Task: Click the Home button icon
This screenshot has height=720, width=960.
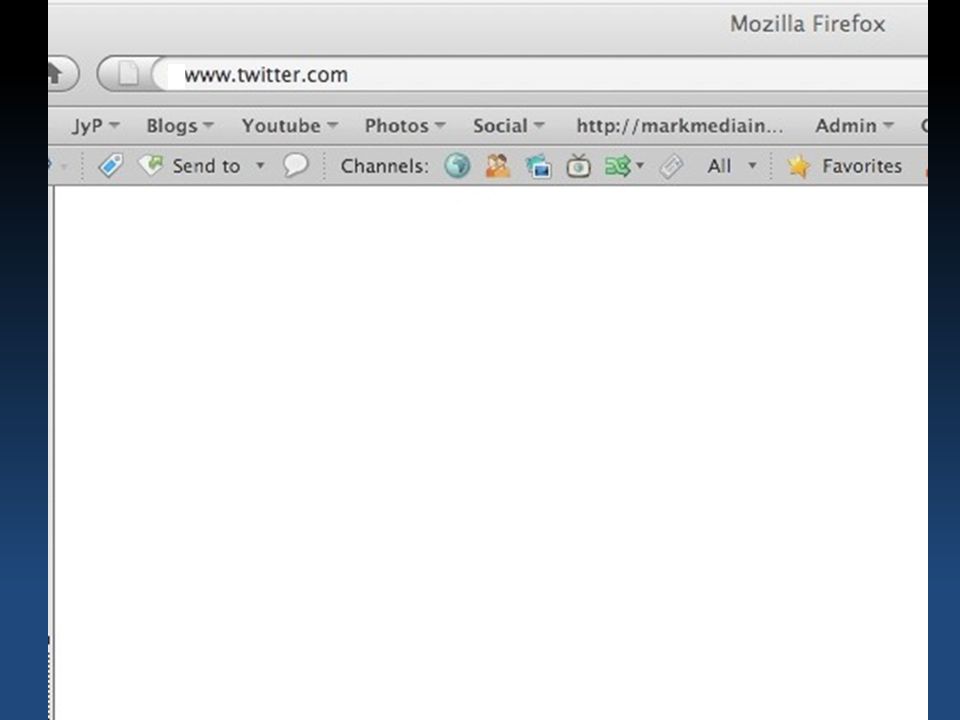Action: point(56,74)
